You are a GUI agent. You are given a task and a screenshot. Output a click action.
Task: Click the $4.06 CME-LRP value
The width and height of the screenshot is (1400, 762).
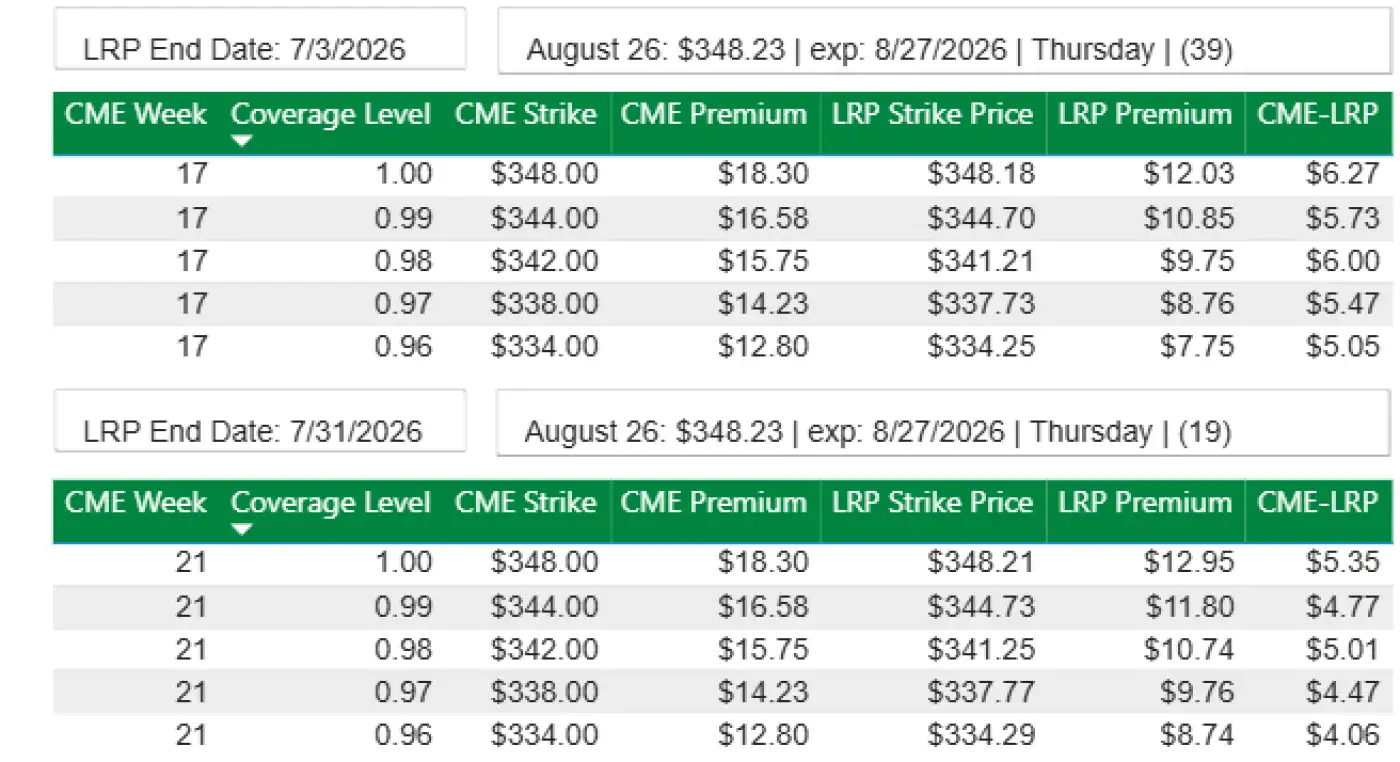pyautogui.click(x=1342, y=736)
